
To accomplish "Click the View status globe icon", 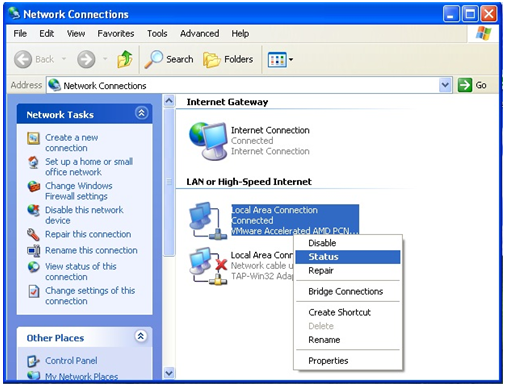I will tap(33, 267).
